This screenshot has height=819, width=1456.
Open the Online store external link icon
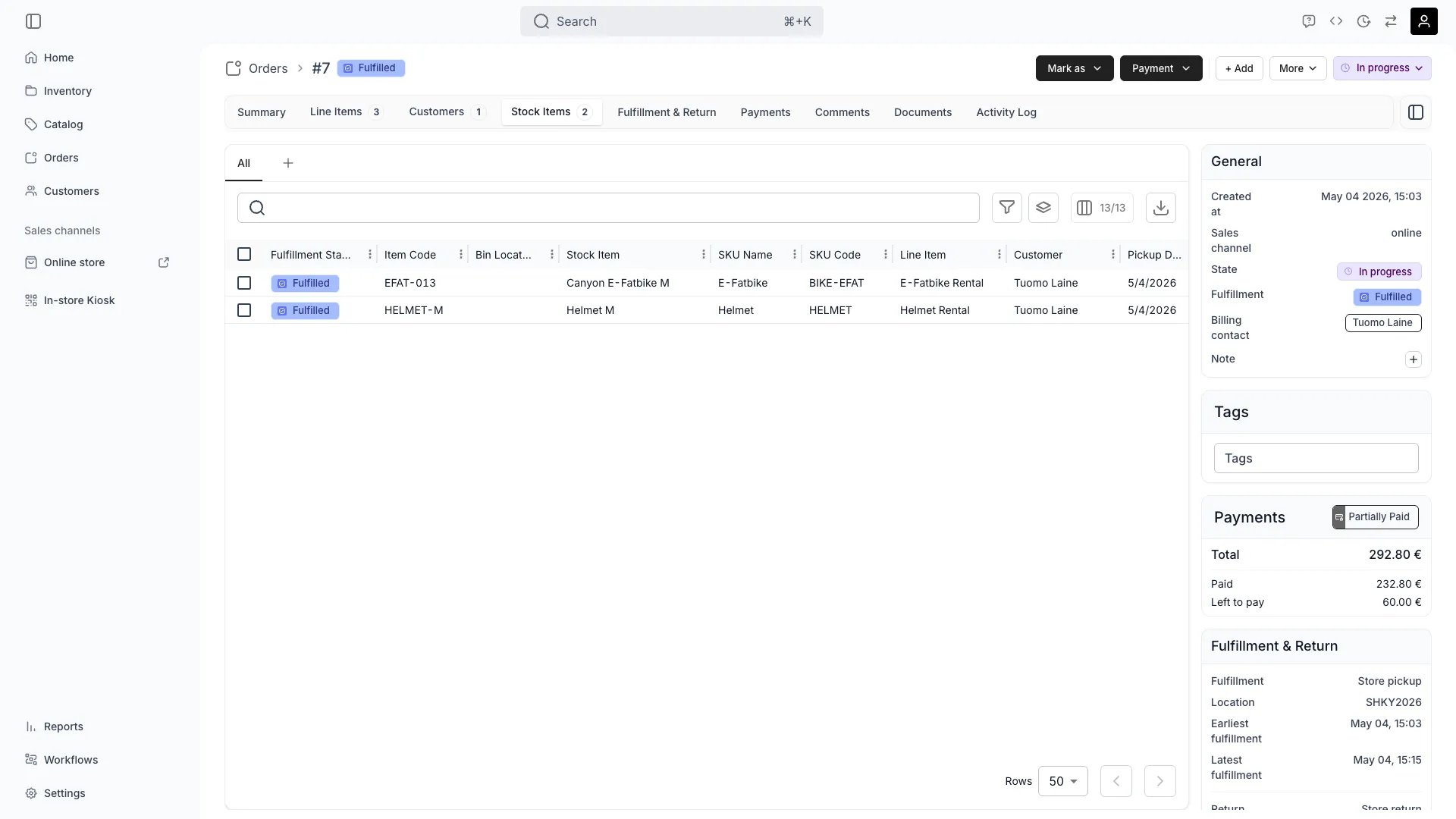pyautogui.click(x=164, y=262)
